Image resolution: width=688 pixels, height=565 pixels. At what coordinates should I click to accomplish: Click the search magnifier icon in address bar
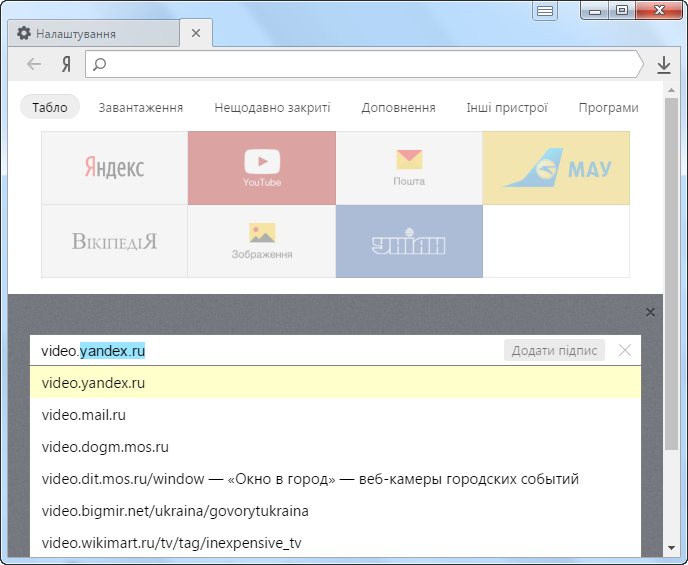pyautogui.click(x=100, y=64)
